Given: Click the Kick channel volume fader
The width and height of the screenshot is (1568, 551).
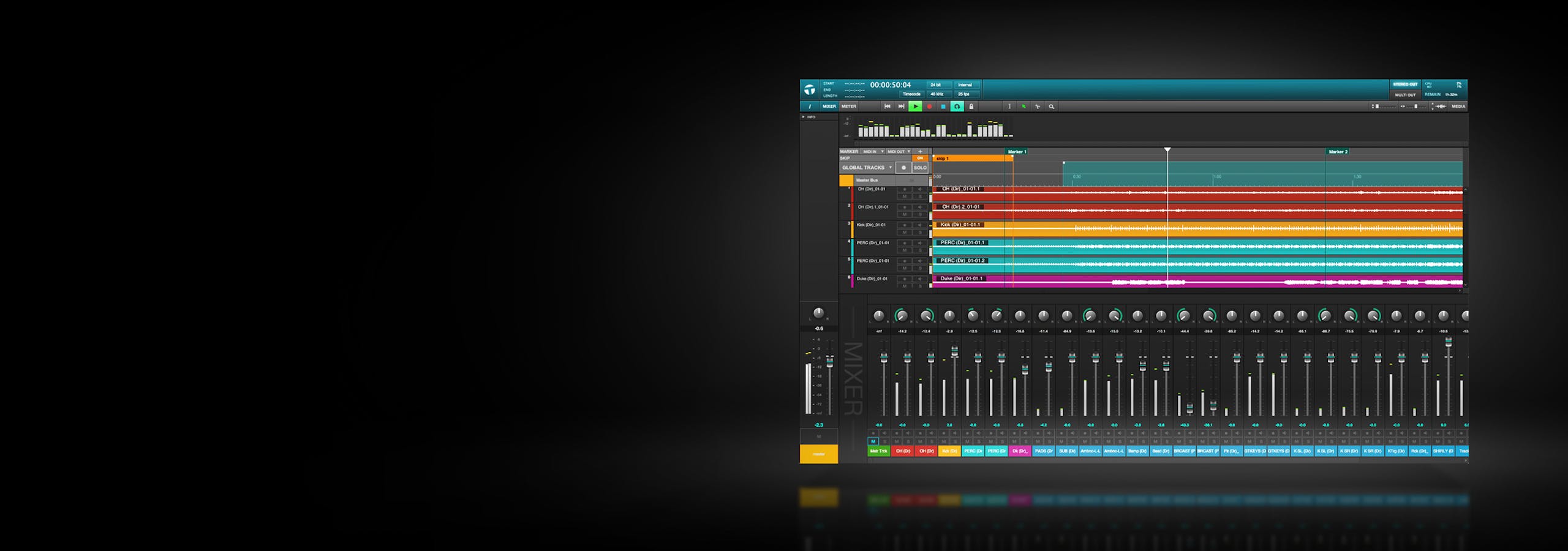Looking at the screenshot, I should pos(954,351).
